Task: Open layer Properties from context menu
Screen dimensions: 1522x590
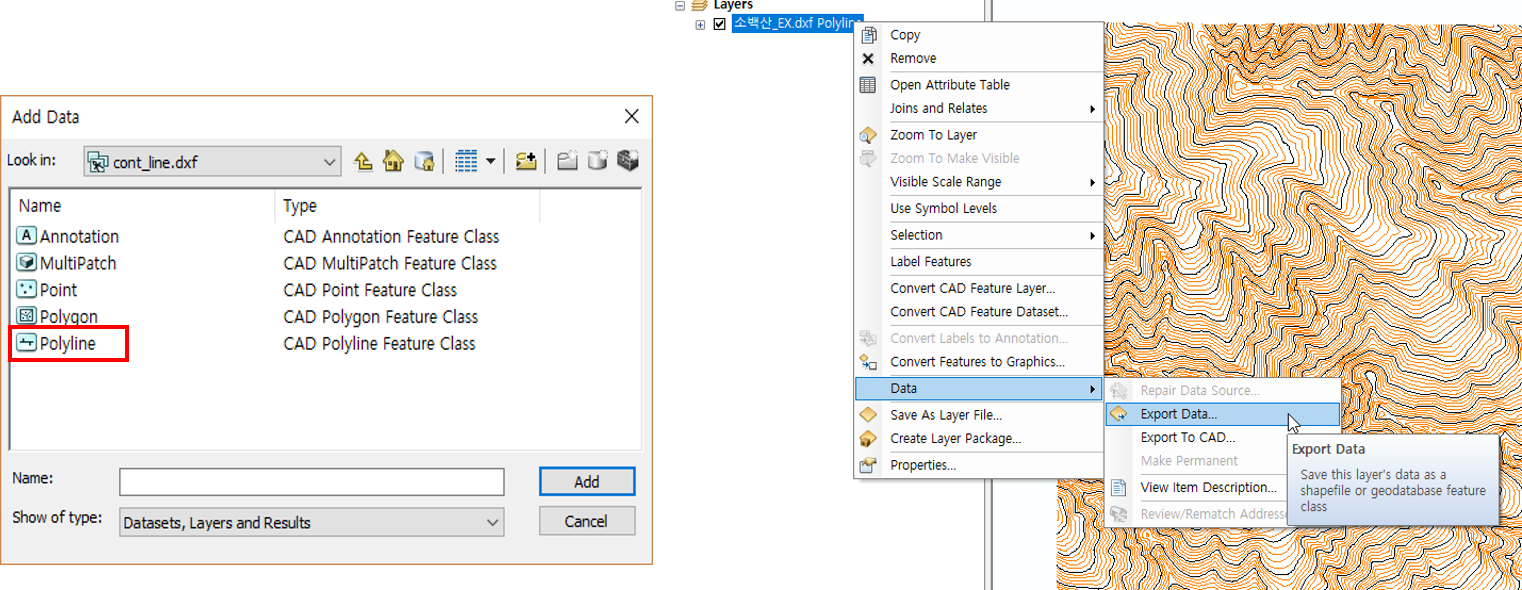Action: pyautogui.click(x=978, y=465)
